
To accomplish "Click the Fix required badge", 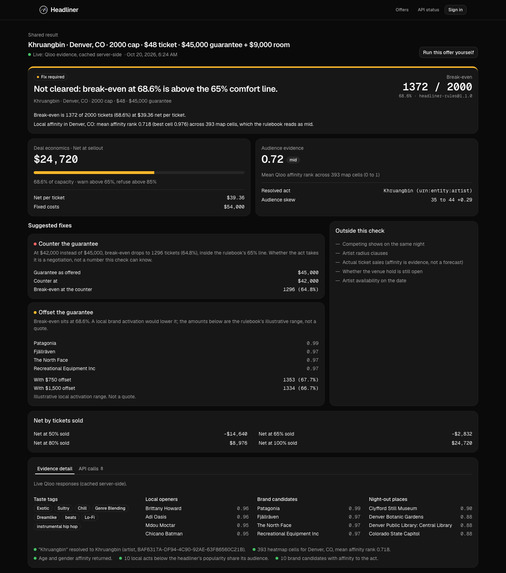I will pyautogui.click(x=50, y=77).
